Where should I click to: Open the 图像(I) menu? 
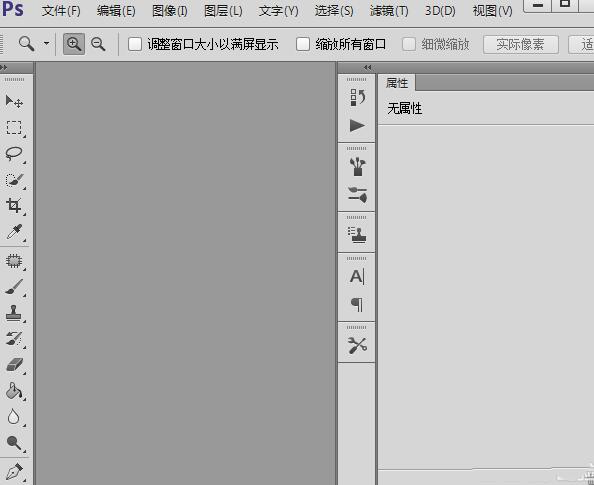point(170,11)
